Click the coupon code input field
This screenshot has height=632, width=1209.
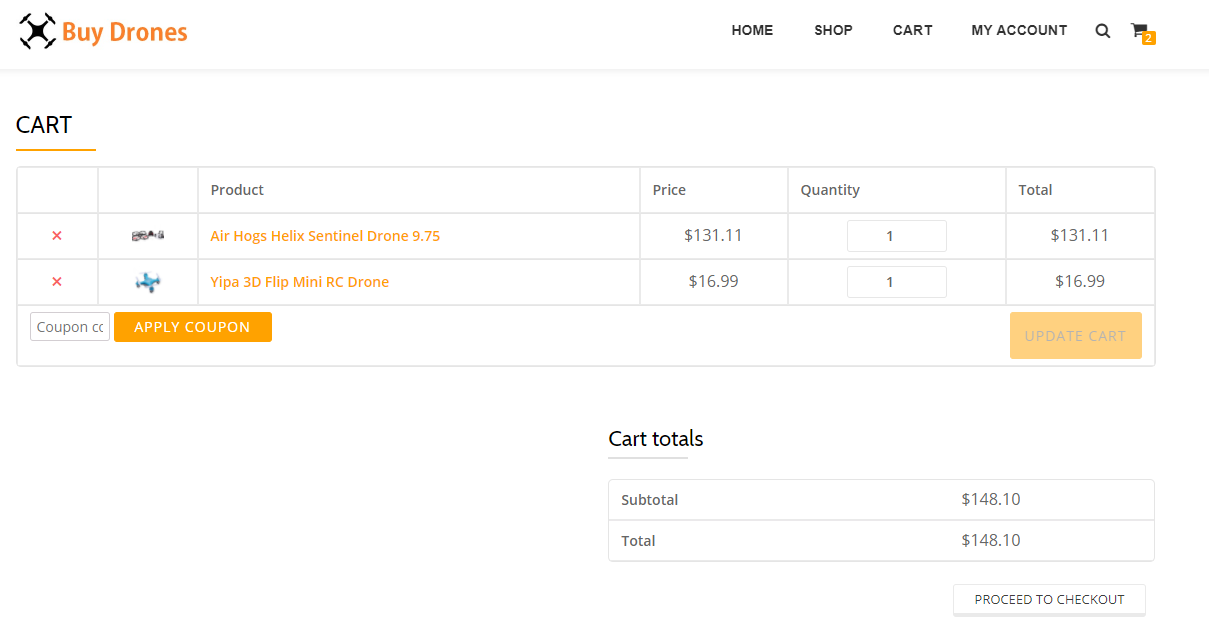click(x=70, y=327)
